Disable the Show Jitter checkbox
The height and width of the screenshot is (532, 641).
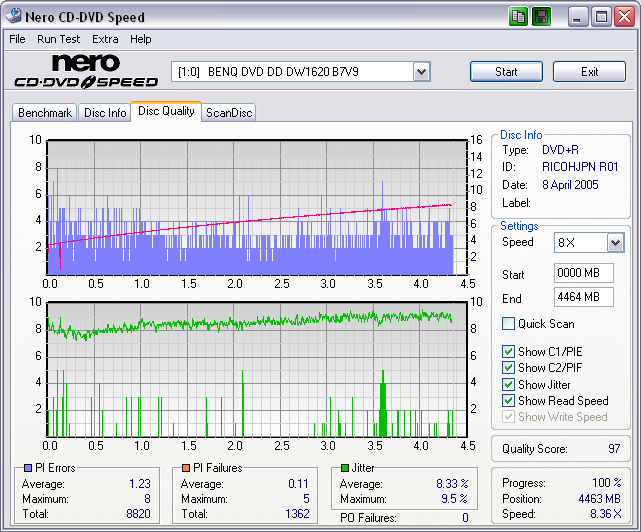point(509,384)
